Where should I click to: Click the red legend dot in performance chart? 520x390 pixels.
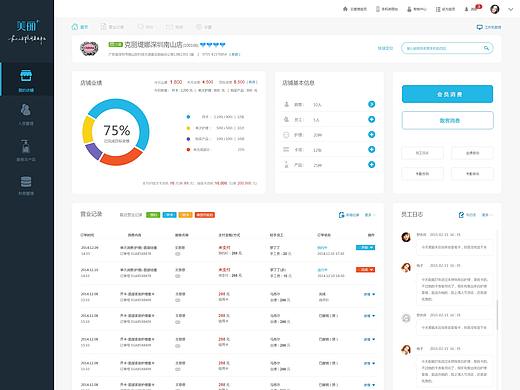coord(188,150)
